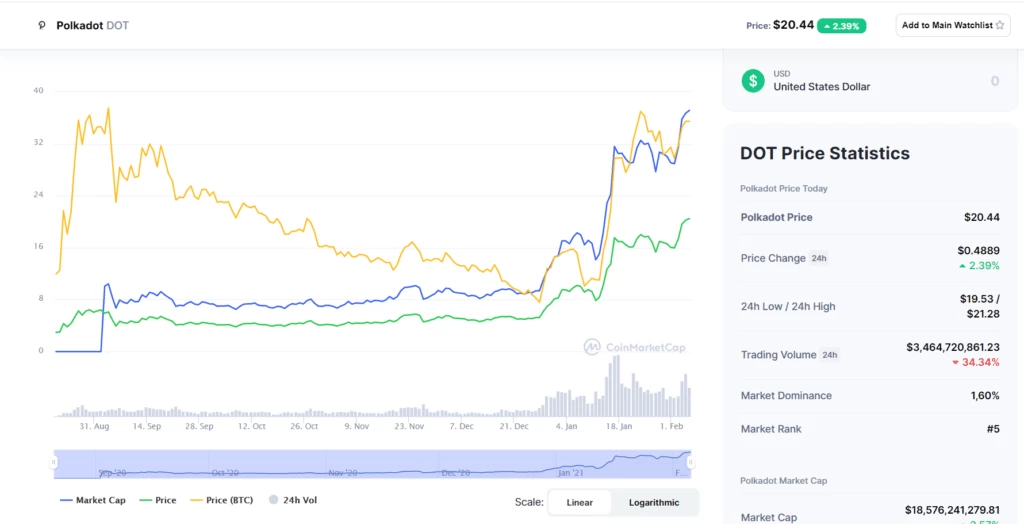Toggle the green Price legend series
This screenshot has height=524, width=1024.
(x=158, y=500)
